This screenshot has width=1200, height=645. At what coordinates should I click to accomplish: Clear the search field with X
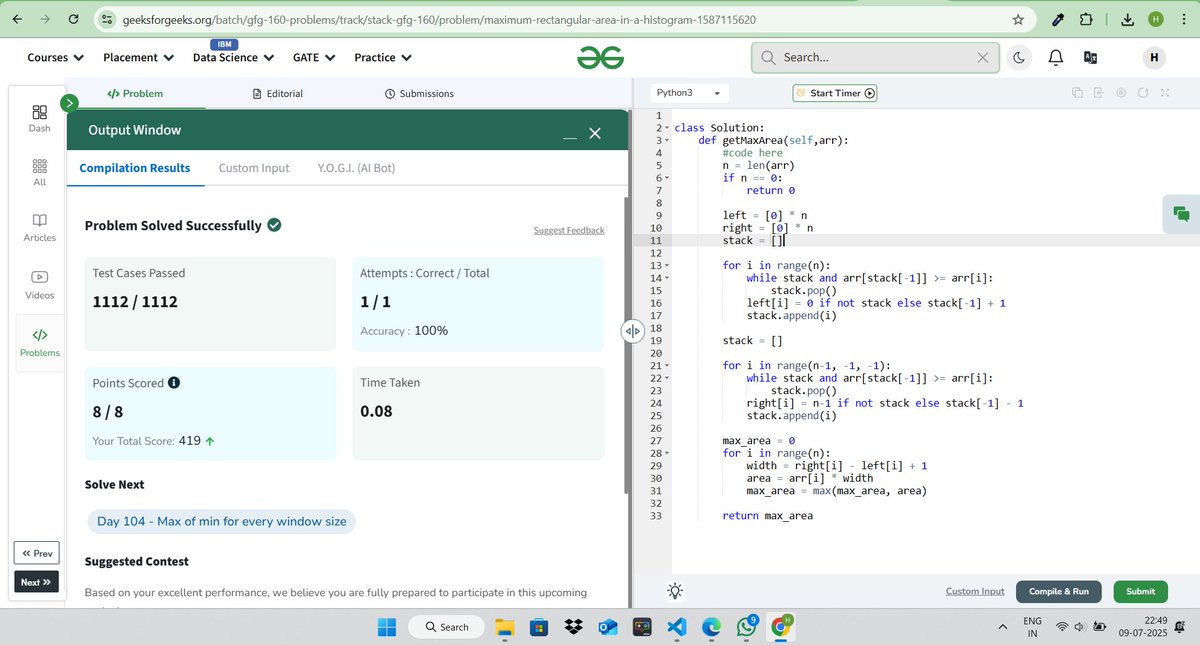click(x=982, y=58)
